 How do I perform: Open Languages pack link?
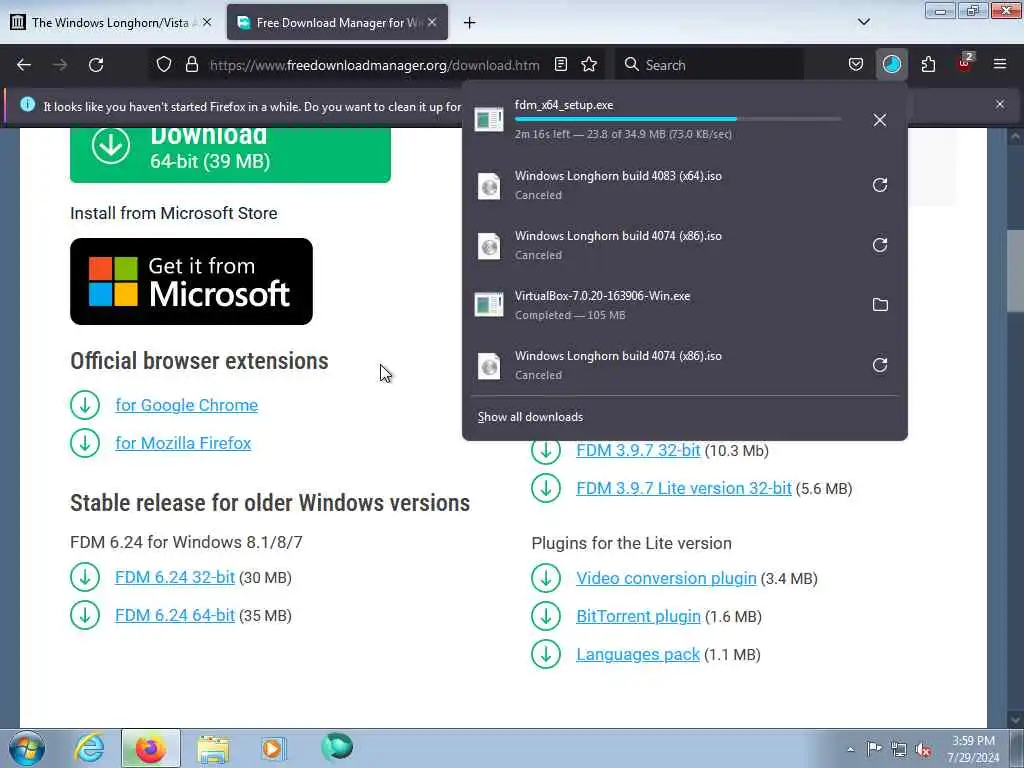pyautogui.click(x=638, y=654)
